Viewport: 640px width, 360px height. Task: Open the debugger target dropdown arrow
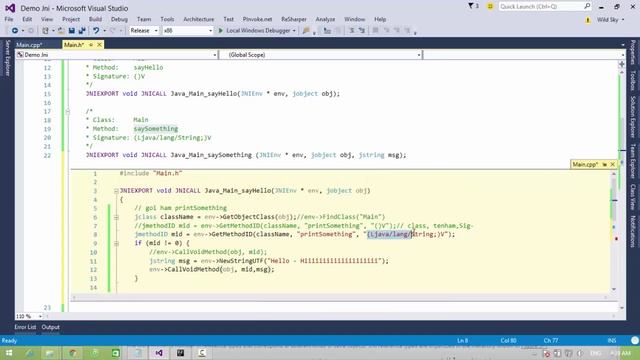point(294,31)
